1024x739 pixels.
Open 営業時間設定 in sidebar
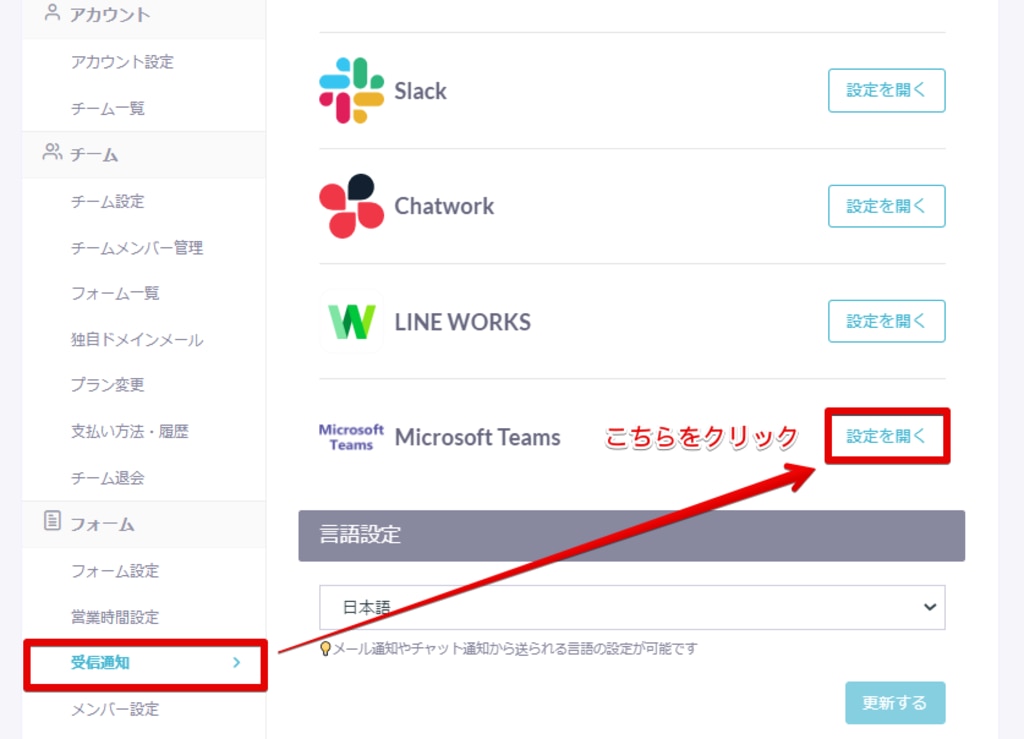tap(115, 617)
